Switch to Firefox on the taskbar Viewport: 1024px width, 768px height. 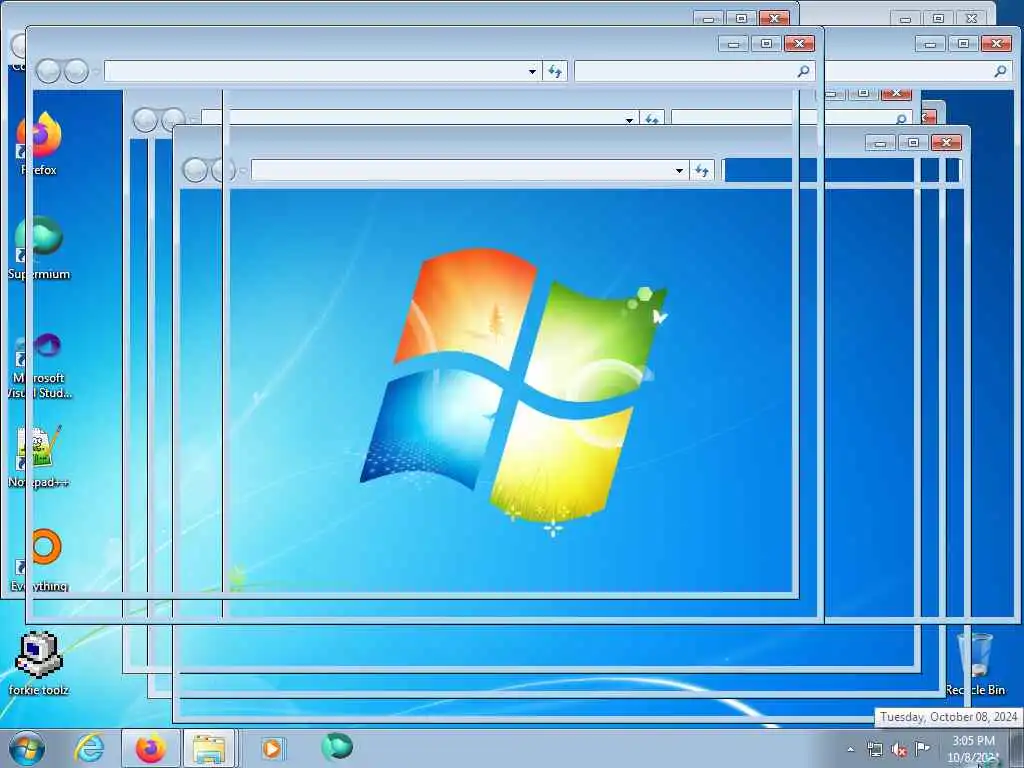tap(150, 748)
